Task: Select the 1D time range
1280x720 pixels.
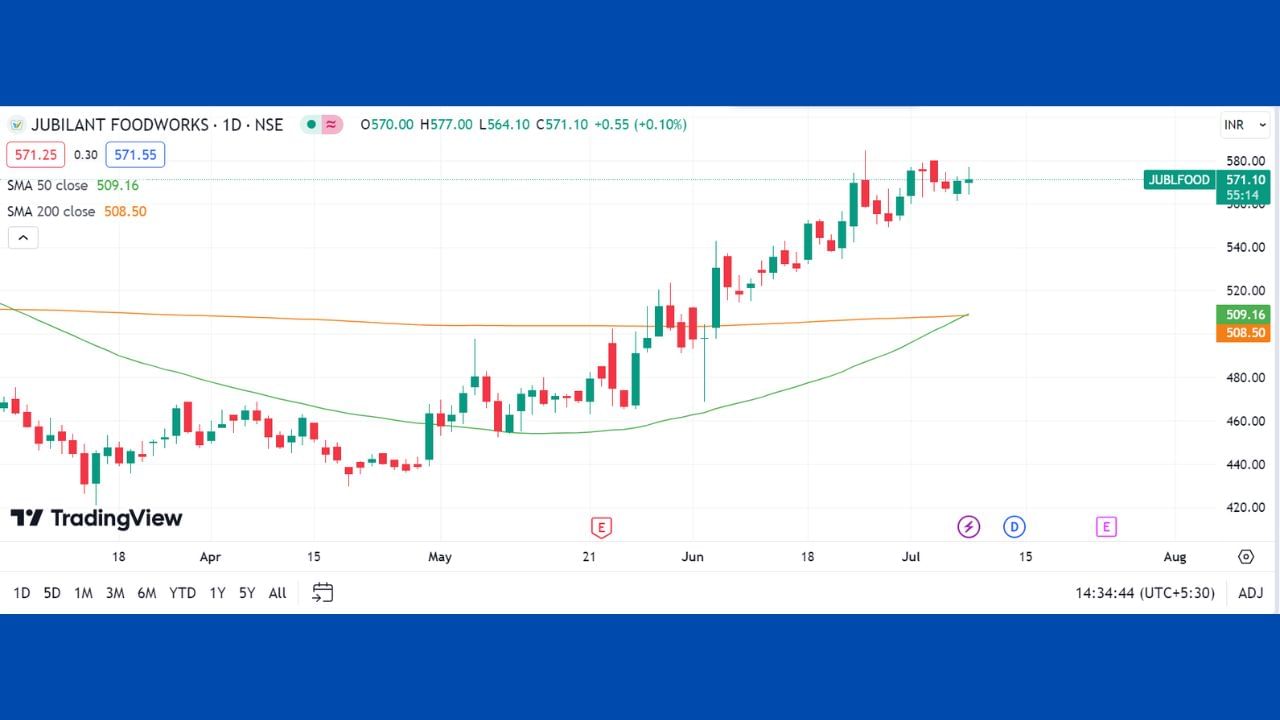Action: pyautogui.click(x=21, y=593)
